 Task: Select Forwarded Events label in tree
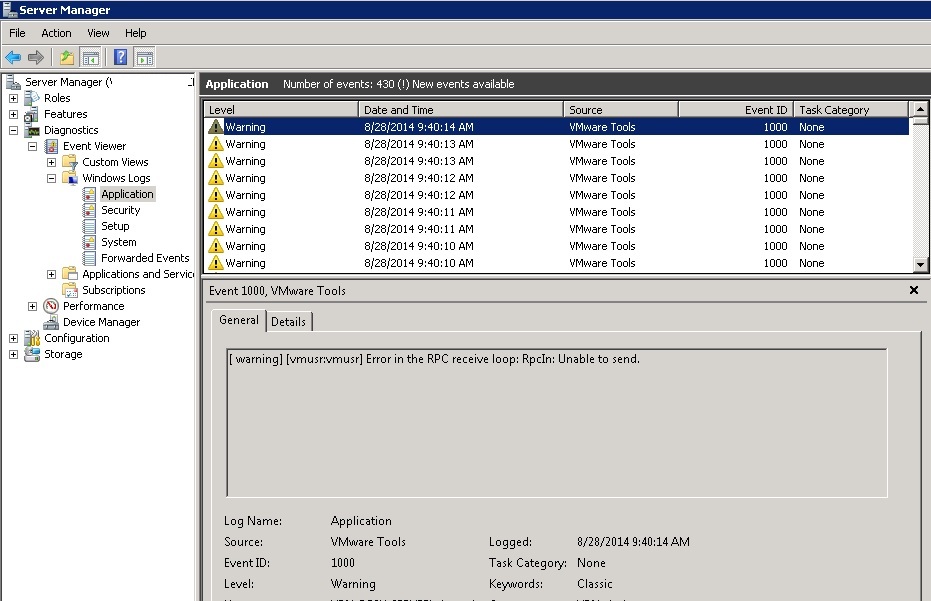pyautogui.click(x=145, y=258)
